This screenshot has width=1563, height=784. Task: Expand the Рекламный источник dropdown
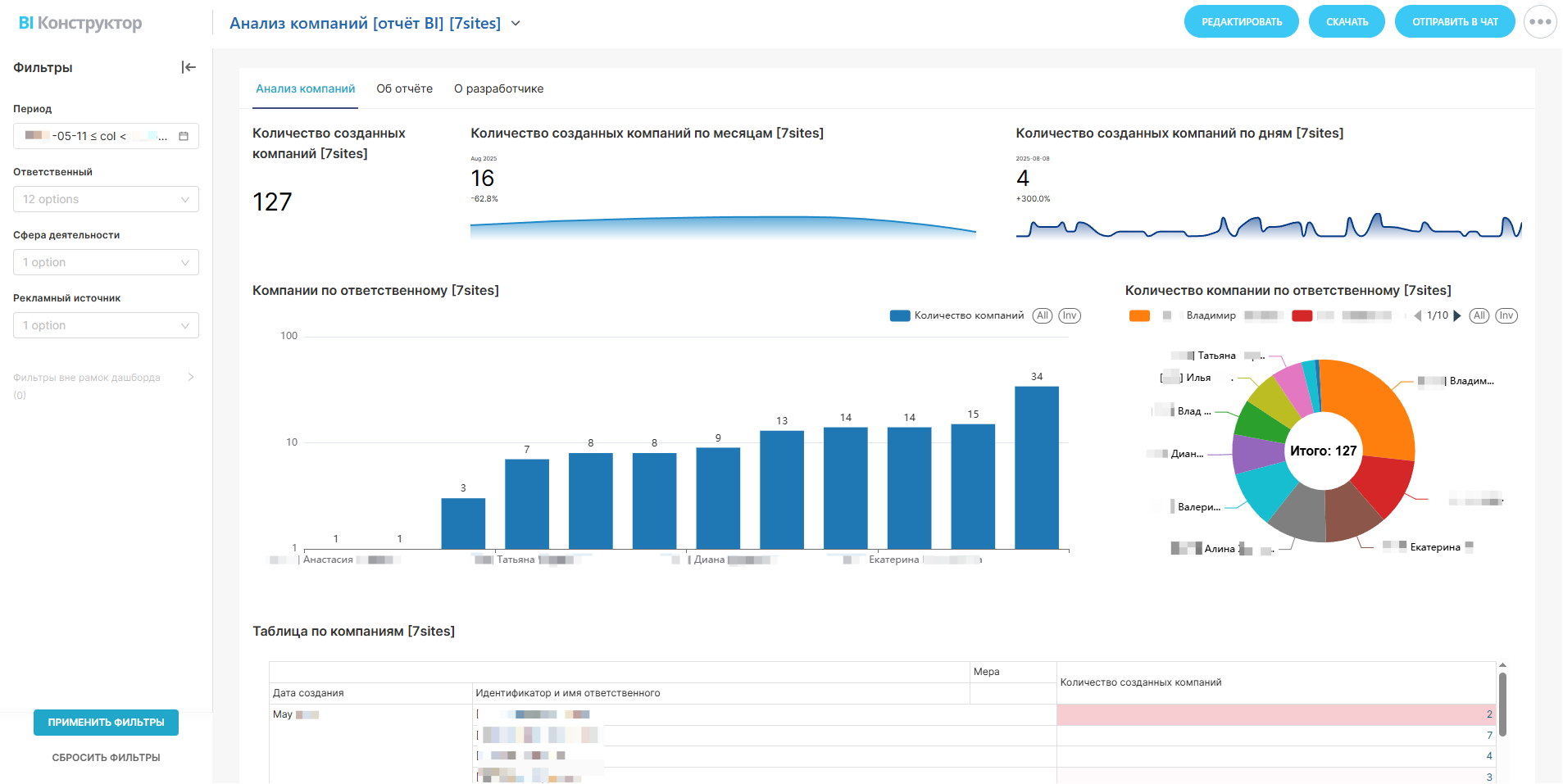pyautogui.click(x=106, y=325)
